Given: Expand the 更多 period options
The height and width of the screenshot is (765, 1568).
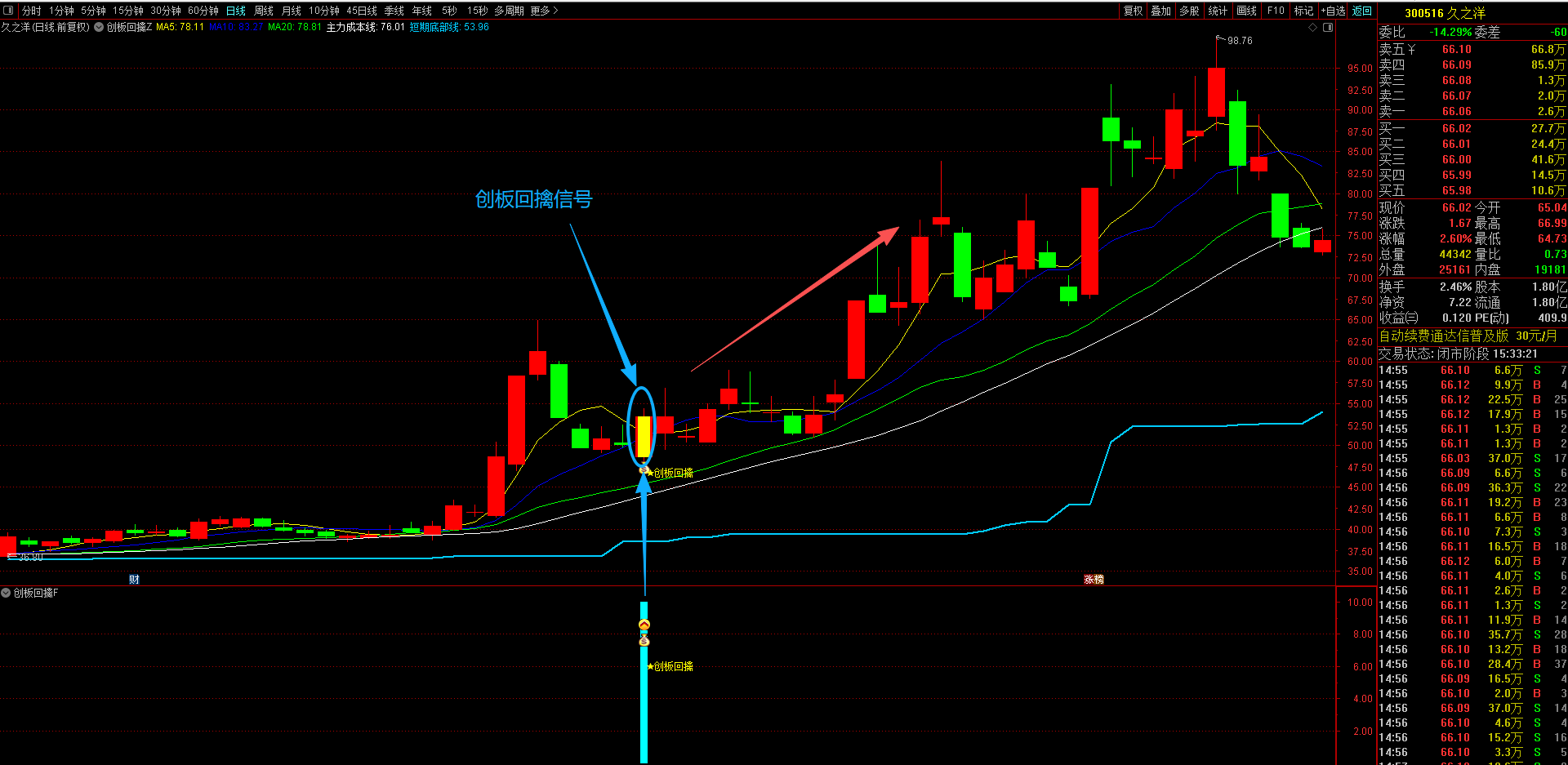Looking at the screenshot, I should point(544,11).
